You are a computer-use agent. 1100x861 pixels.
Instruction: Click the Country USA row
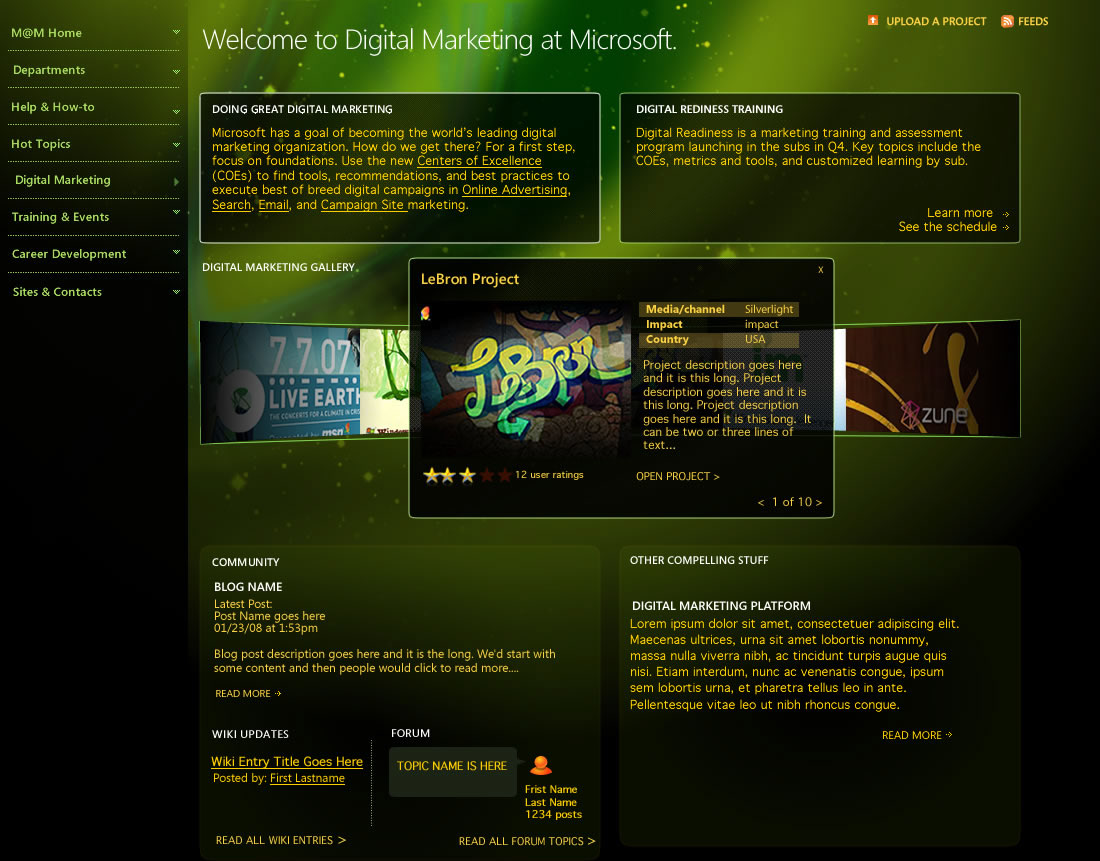(x=718, y=340)
